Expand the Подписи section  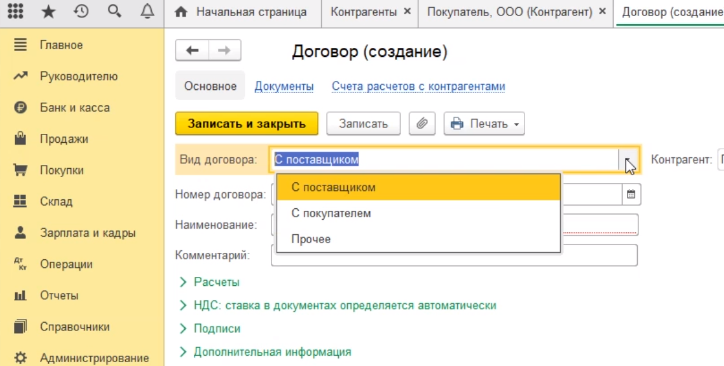pyautogui.click(x=210, y=329)
